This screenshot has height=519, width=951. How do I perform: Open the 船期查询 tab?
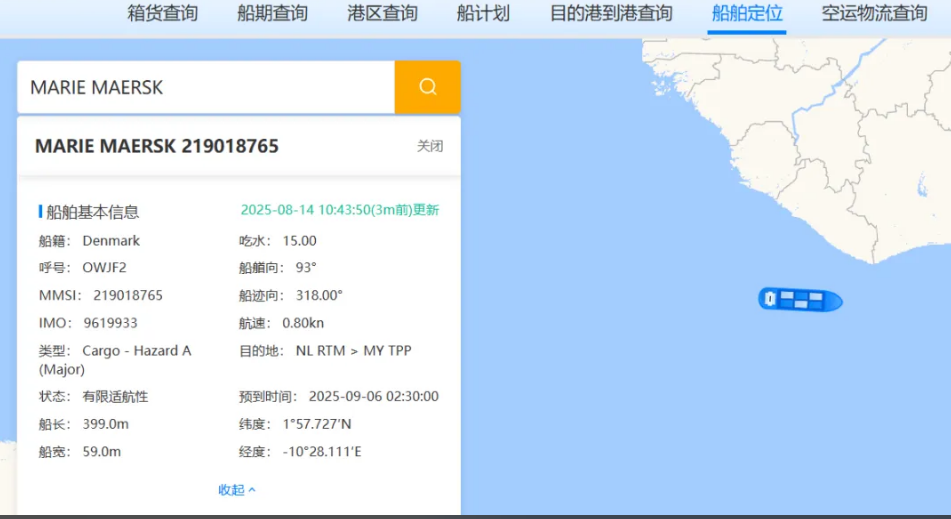tap(272, 13)
